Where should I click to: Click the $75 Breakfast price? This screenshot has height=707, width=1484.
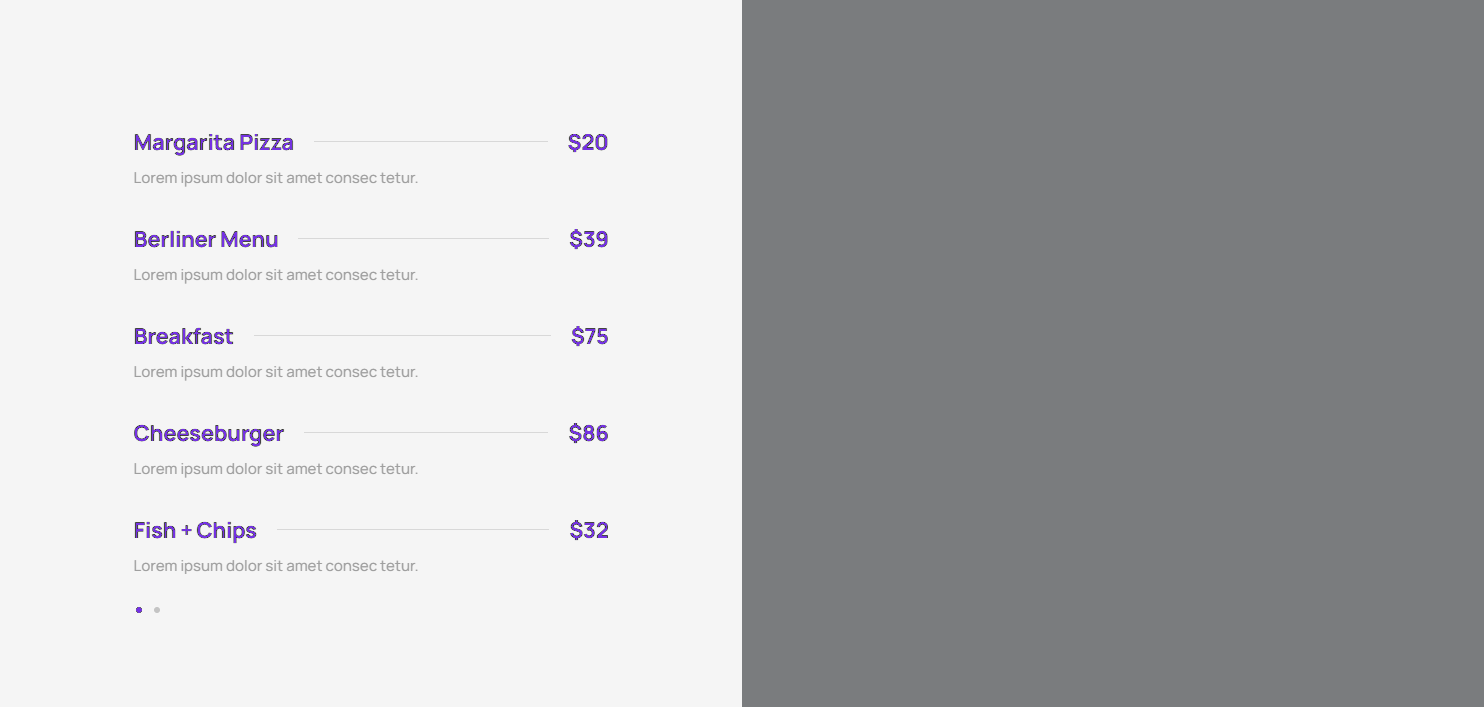click(x=590, y=337)
